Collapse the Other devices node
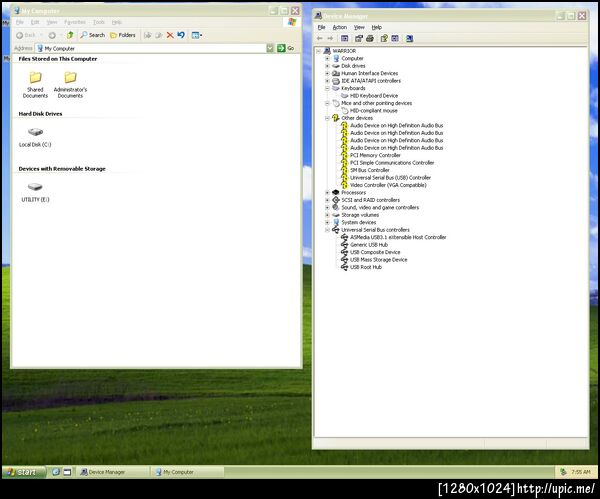600x499 pixels. pos(327,118)
